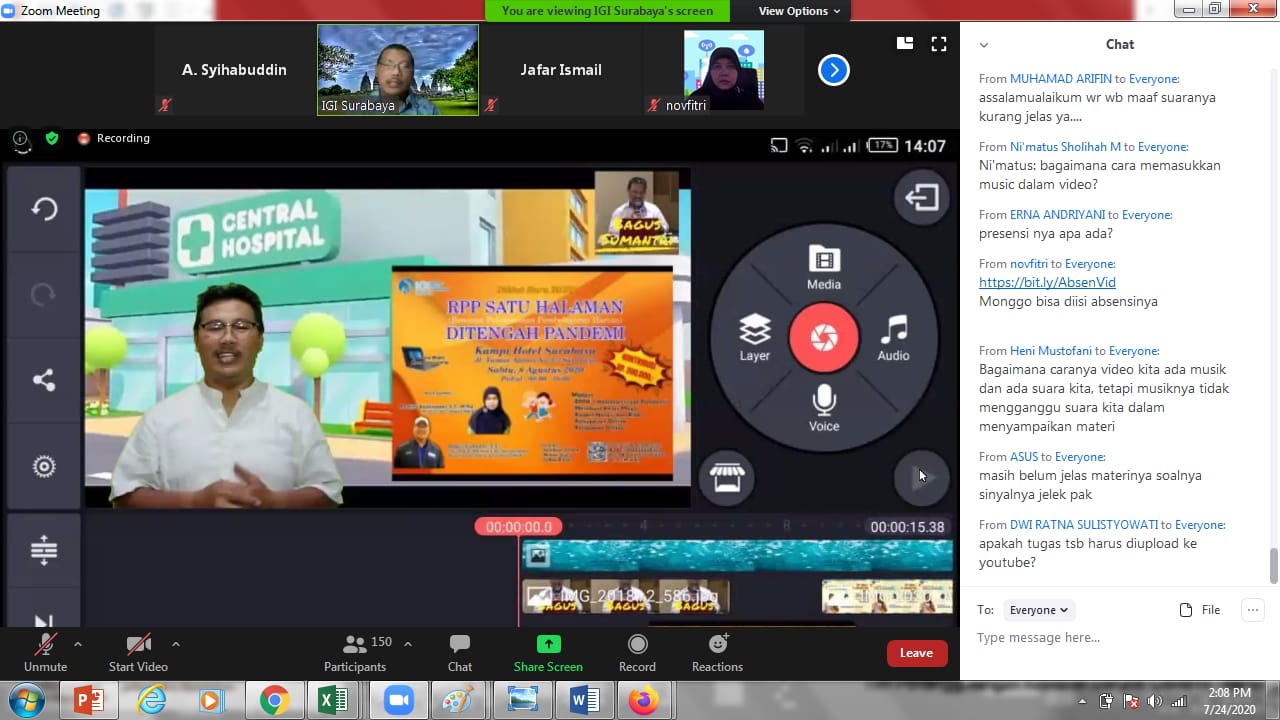Open the KineMaster asset store icon
The height and width of the screenshot is (720, 1280).
[x=727, y=479]
